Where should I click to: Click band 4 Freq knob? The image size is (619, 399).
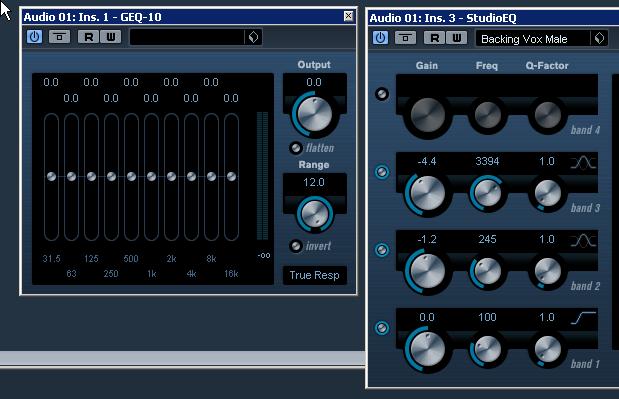(488, 115)
